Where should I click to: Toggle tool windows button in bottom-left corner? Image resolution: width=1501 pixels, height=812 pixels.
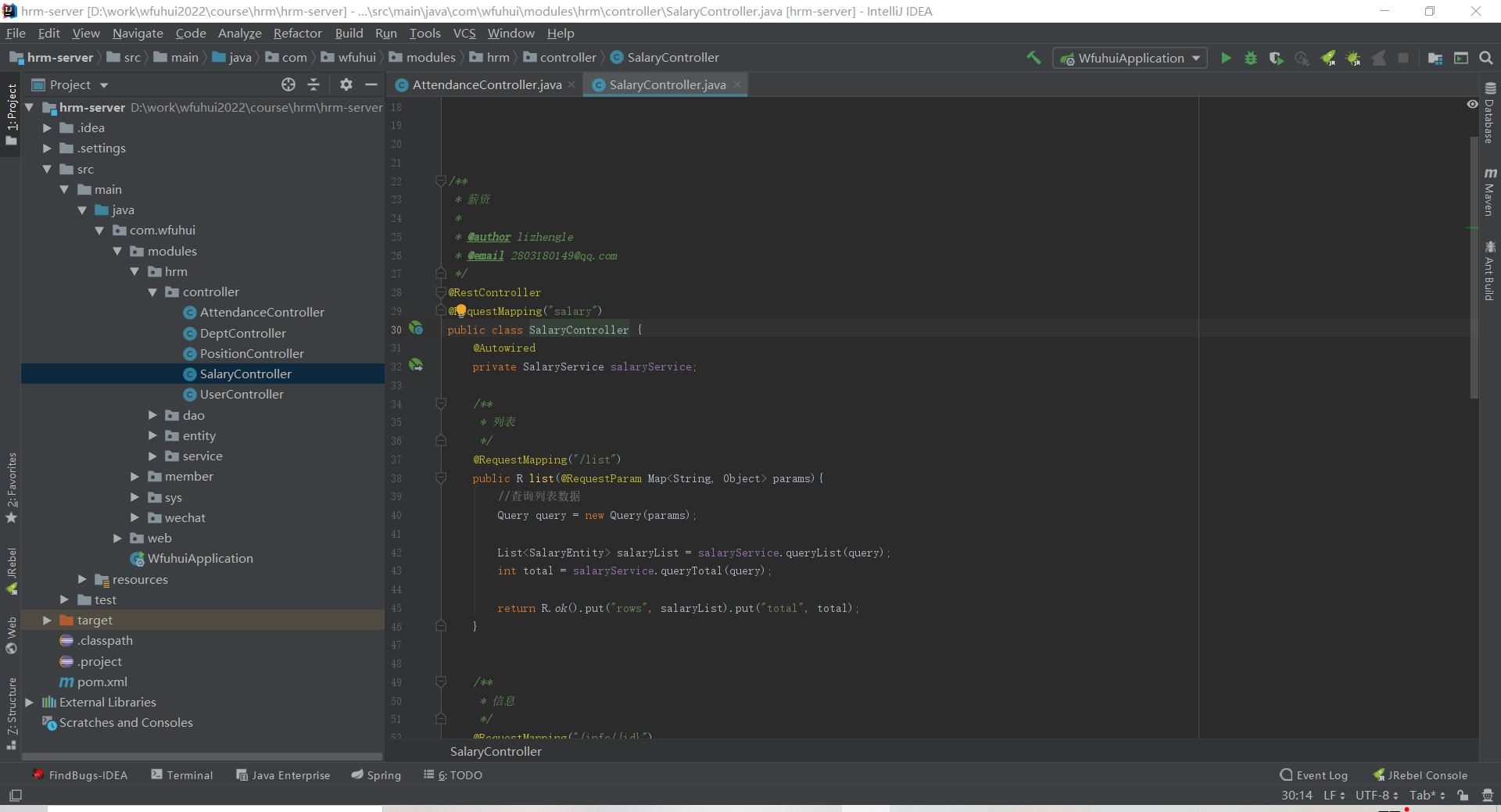click(15, 796)
